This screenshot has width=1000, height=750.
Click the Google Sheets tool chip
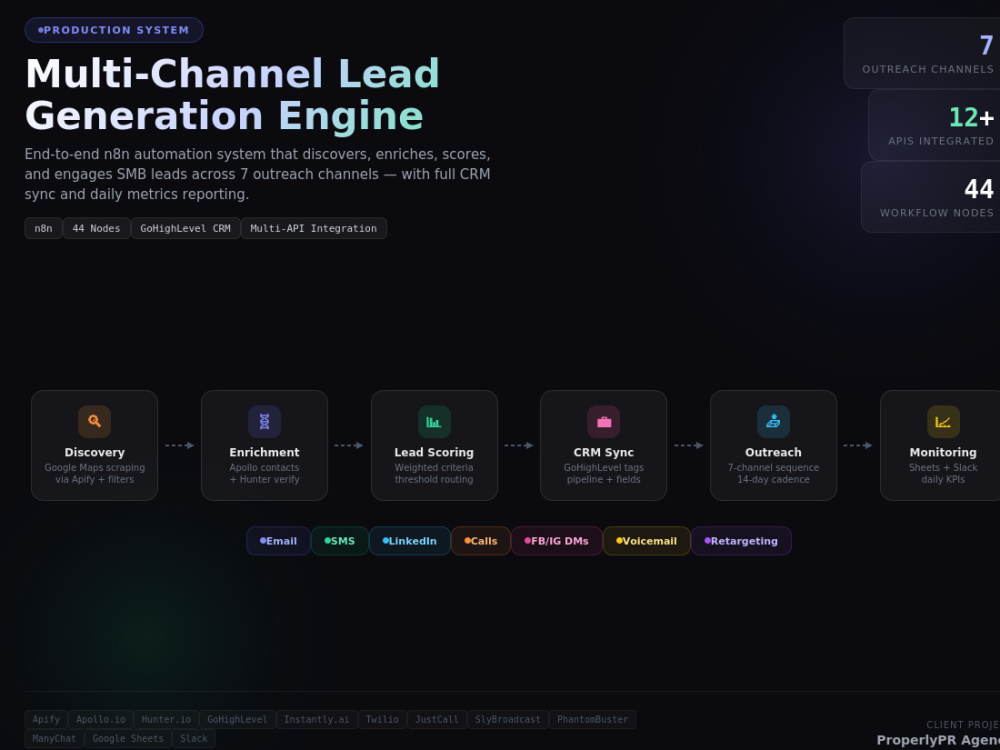point(128,739)
